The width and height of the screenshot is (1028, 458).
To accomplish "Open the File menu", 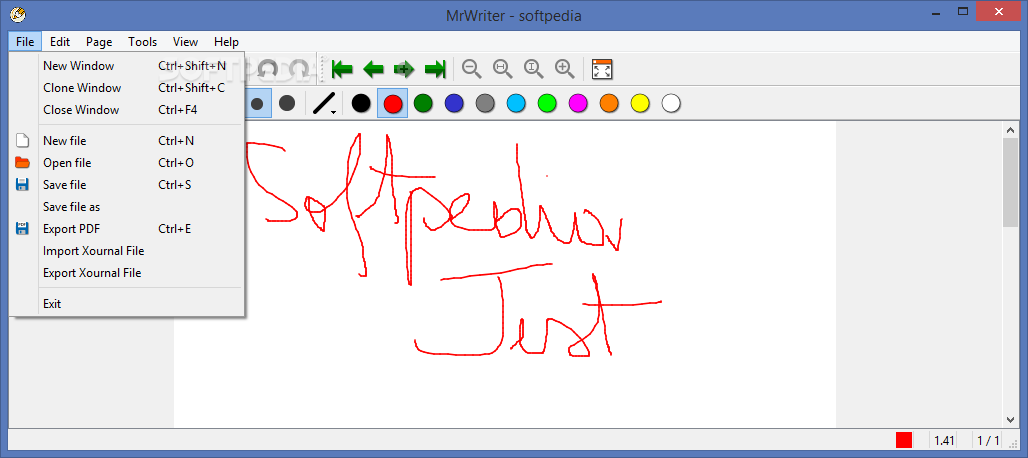I will [x=25, y=41].
